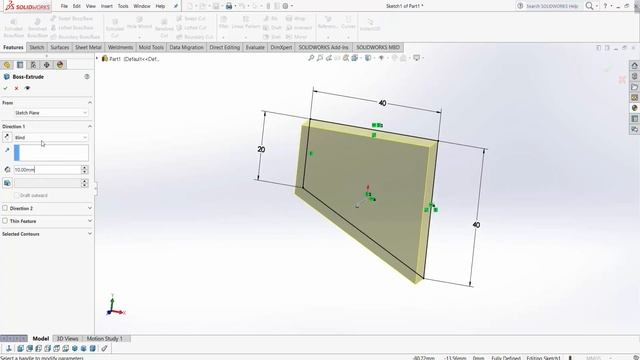
Task: Open the Tools menu
Action: [x=123, y=6]
